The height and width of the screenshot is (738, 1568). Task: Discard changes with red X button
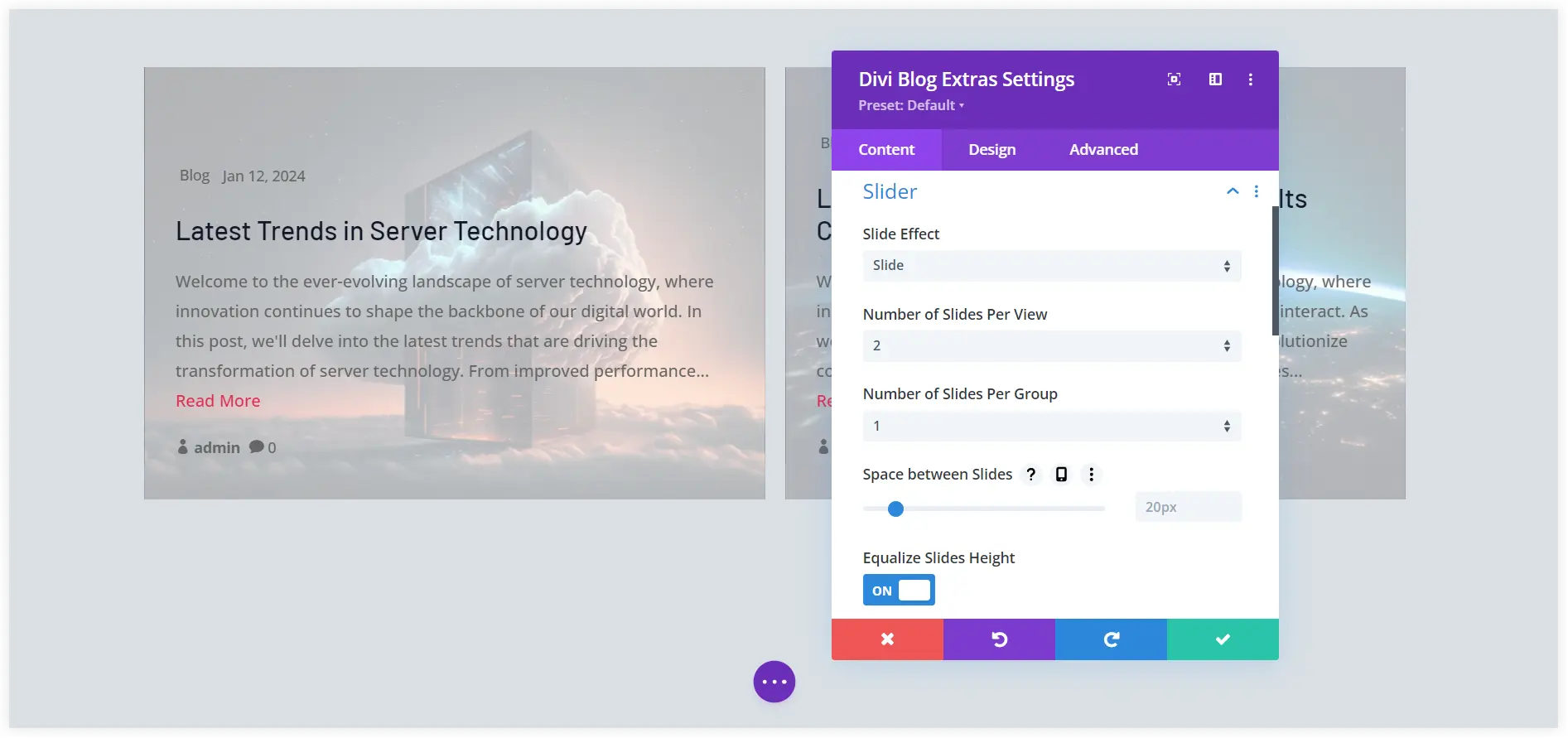point(887,639)
